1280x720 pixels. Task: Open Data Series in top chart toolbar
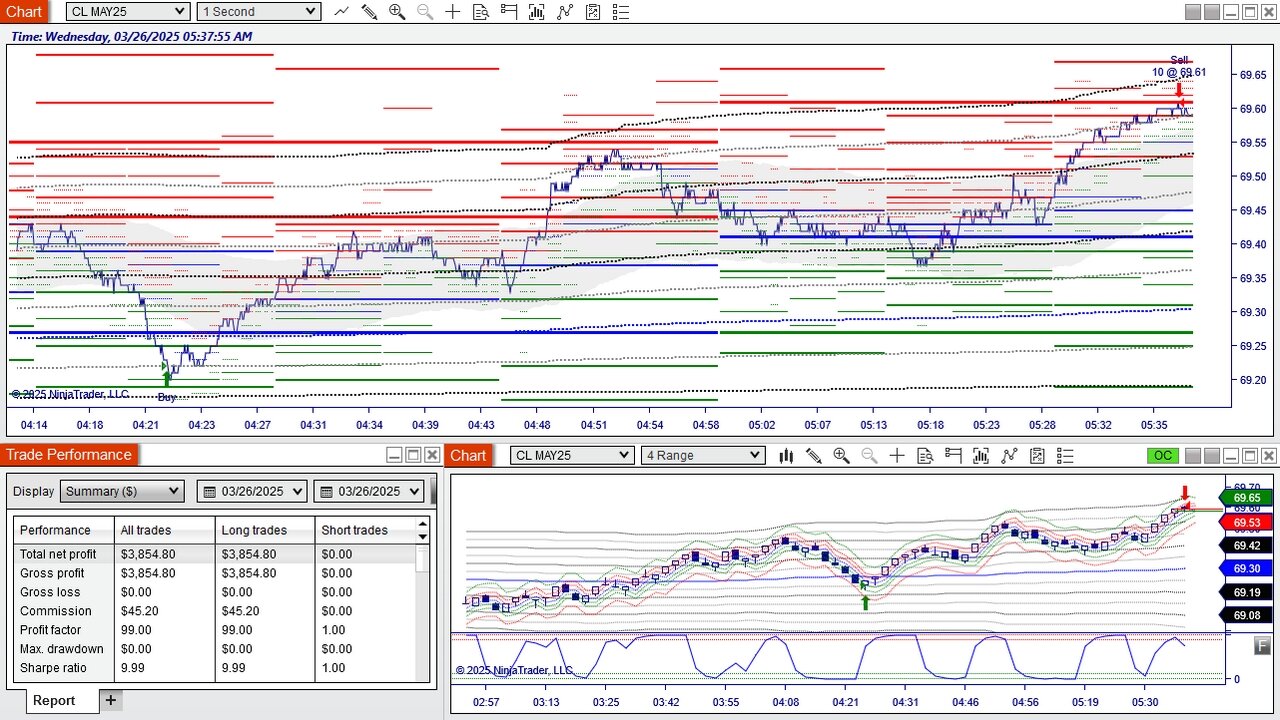537,12
